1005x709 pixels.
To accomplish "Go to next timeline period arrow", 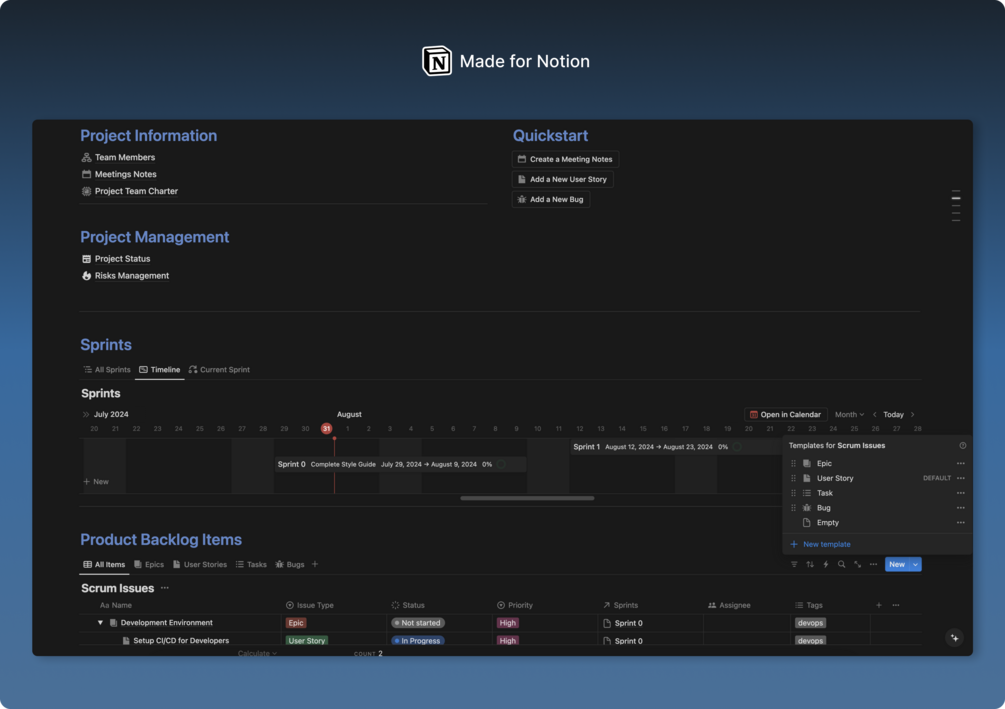I will (913, 415).
